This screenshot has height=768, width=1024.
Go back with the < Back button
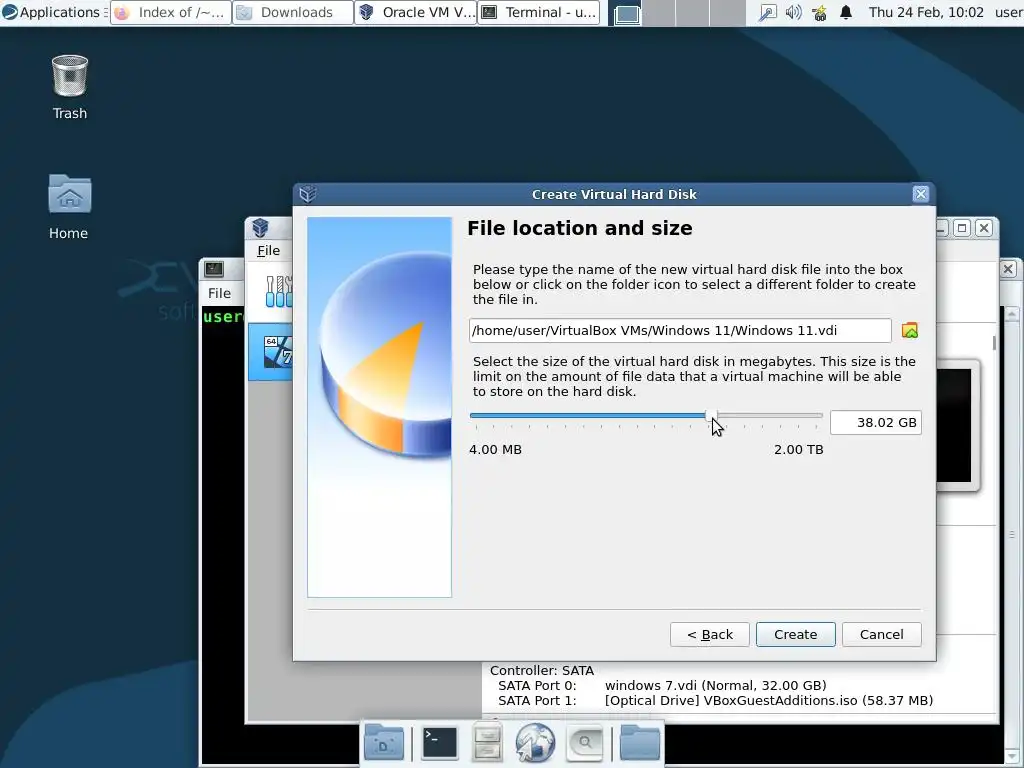(x=709, y=634)
